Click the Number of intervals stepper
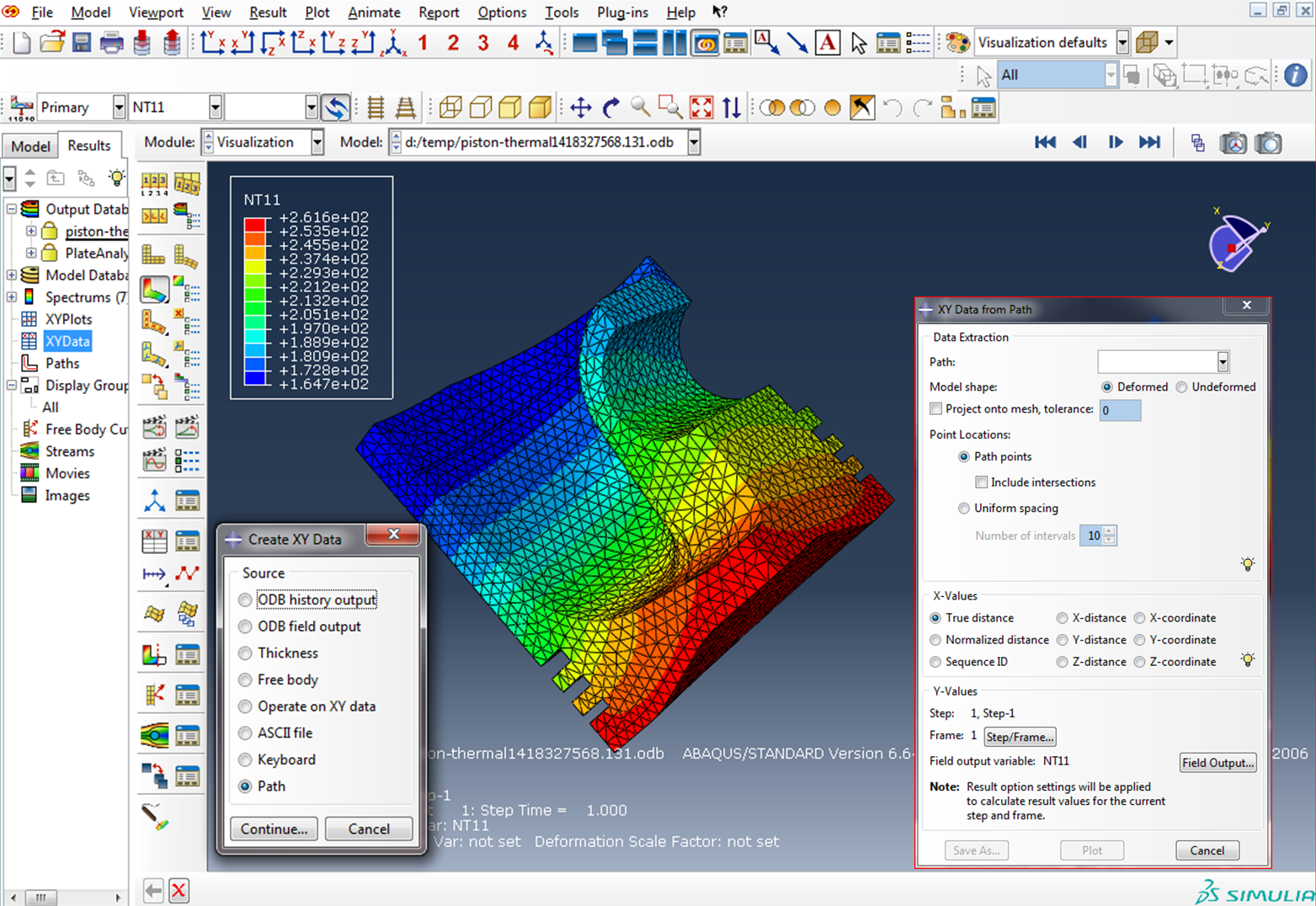Screen dimensions: 1316x906 [1110, 536]
